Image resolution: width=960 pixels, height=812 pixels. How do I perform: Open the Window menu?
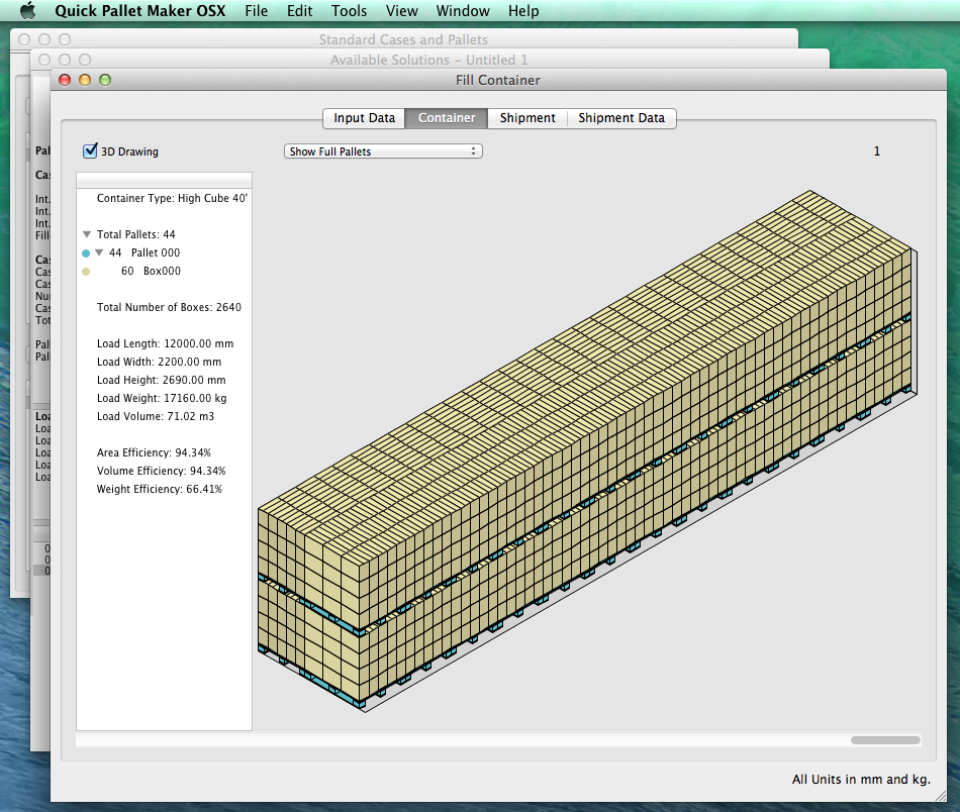(462, 11)
